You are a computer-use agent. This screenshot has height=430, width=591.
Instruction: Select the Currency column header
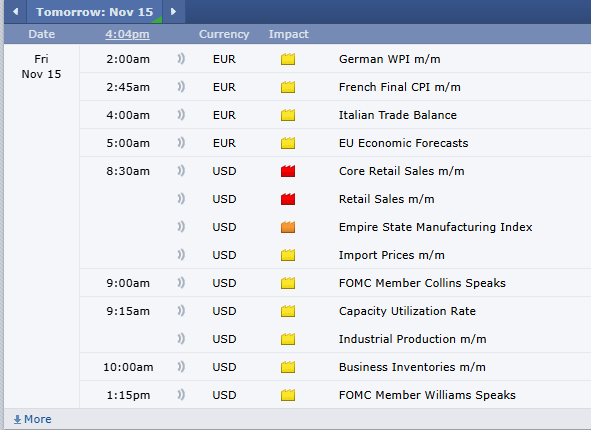(x=224, y=34)
